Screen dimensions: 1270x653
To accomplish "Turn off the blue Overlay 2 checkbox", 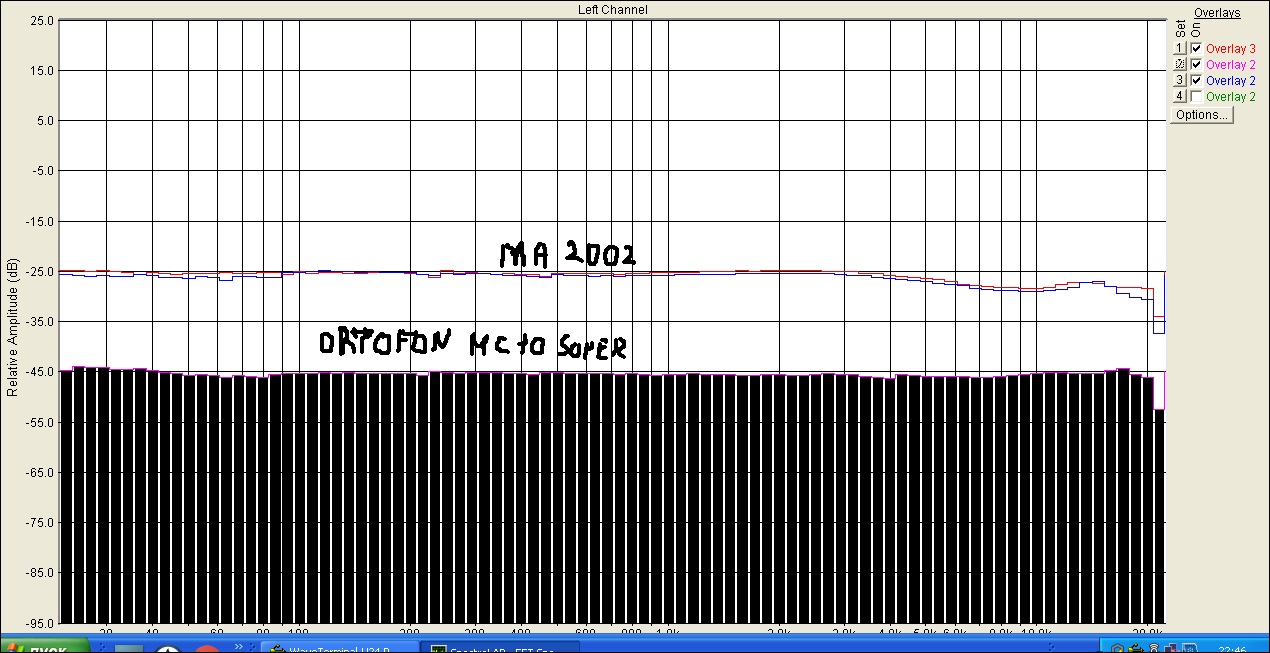I will pos(1196,80).
